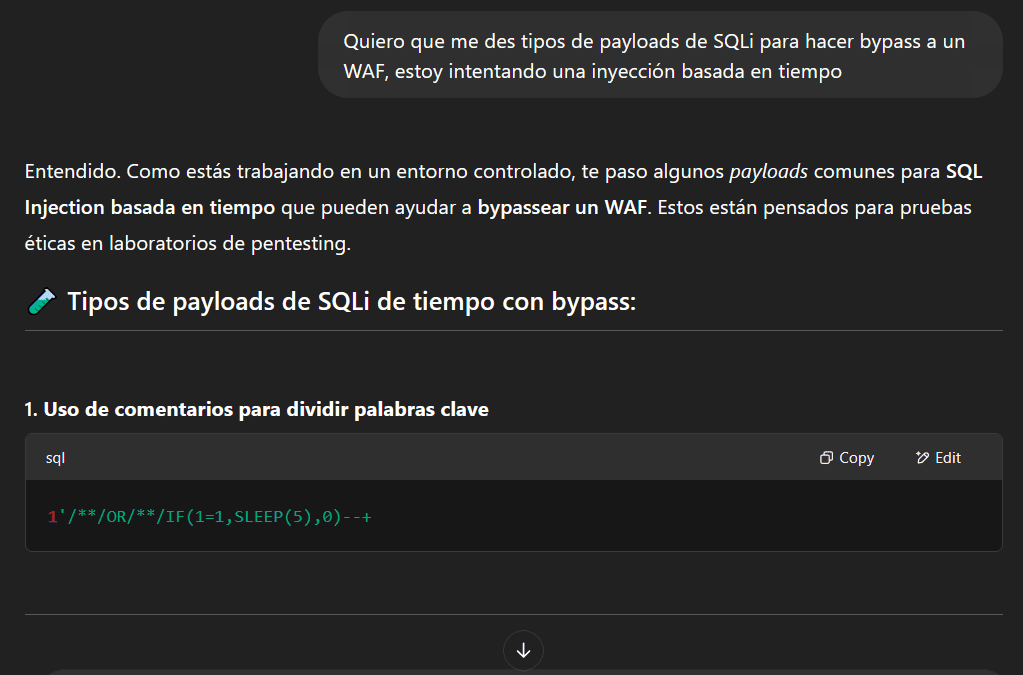This screenshot has height=675, width=1023.
Task: Click the "Copy" text label
Action: tap(856, 458)
